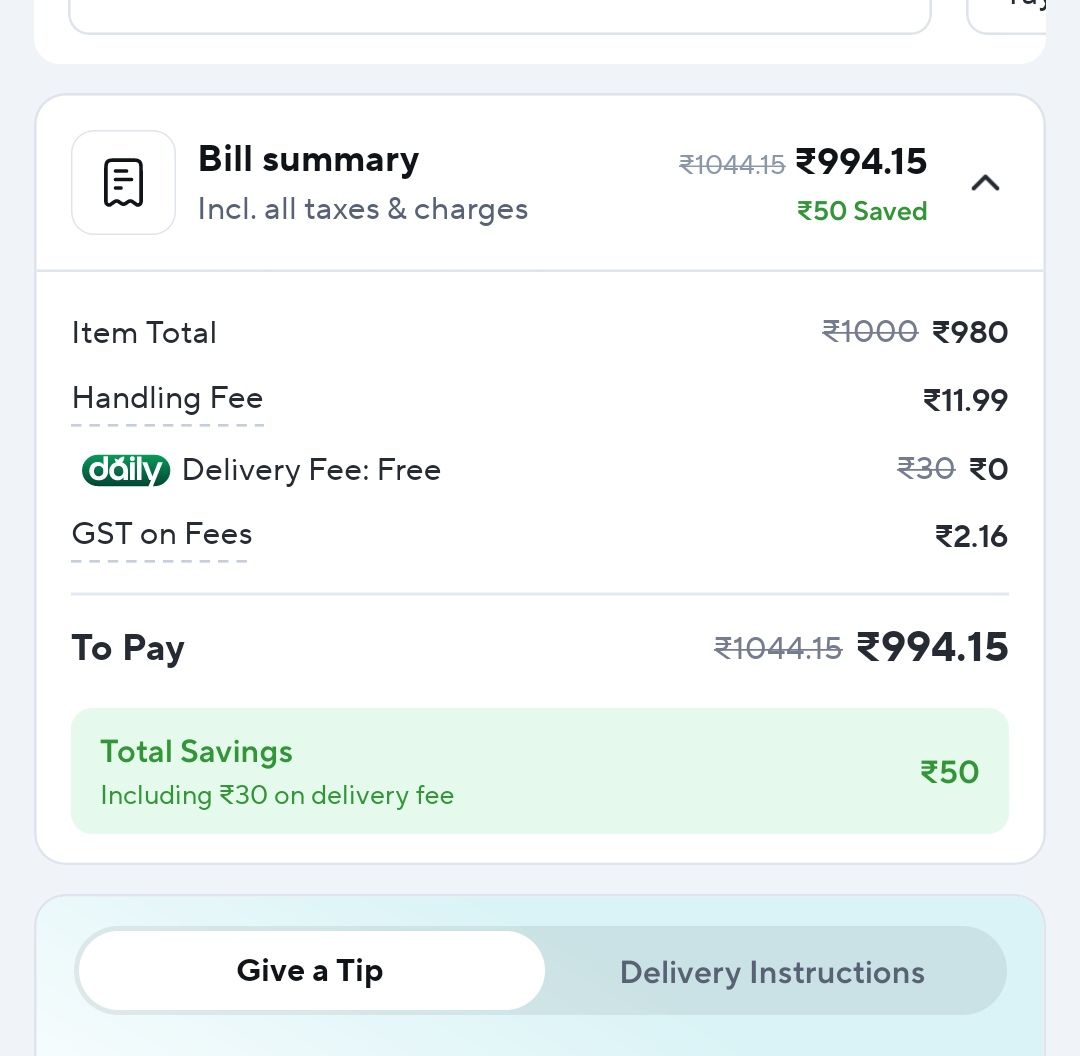The height and width of the screenshot is (1056, 1080).
Task: Click the Bill summary heading
Action: point(308,160)
